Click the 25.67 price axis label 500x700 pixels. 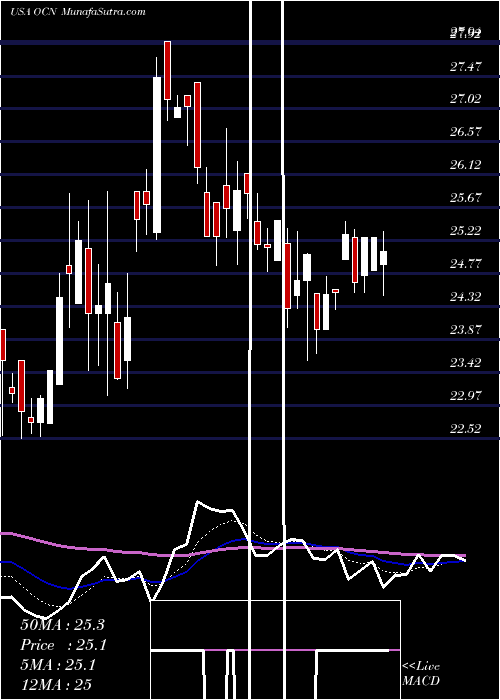tap(466, 198)
